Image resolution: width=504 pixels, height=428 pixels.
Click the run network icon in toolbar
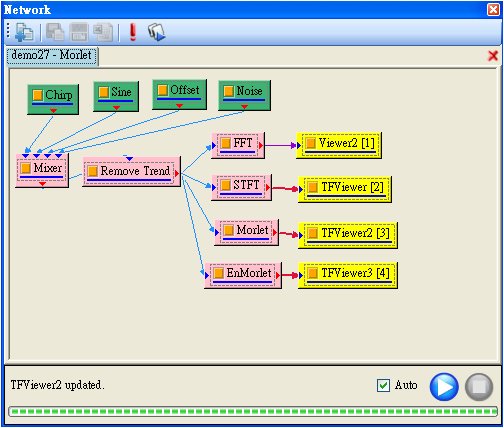click(156, 32)
